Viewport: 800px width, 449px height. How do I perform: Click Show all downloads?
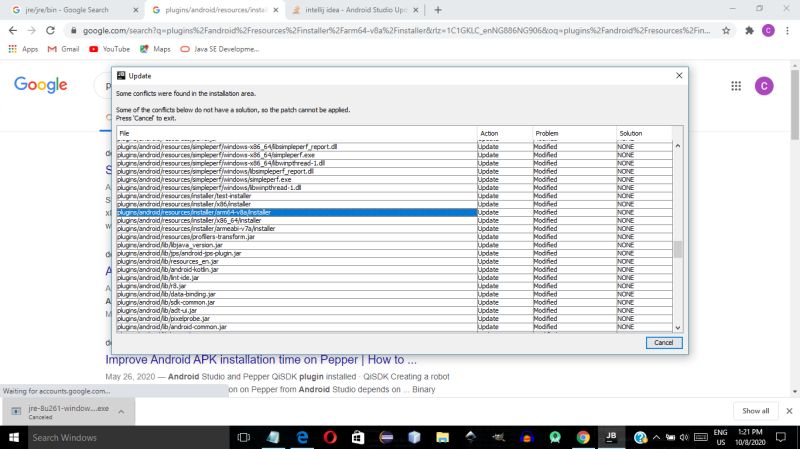tap(755, 411)
